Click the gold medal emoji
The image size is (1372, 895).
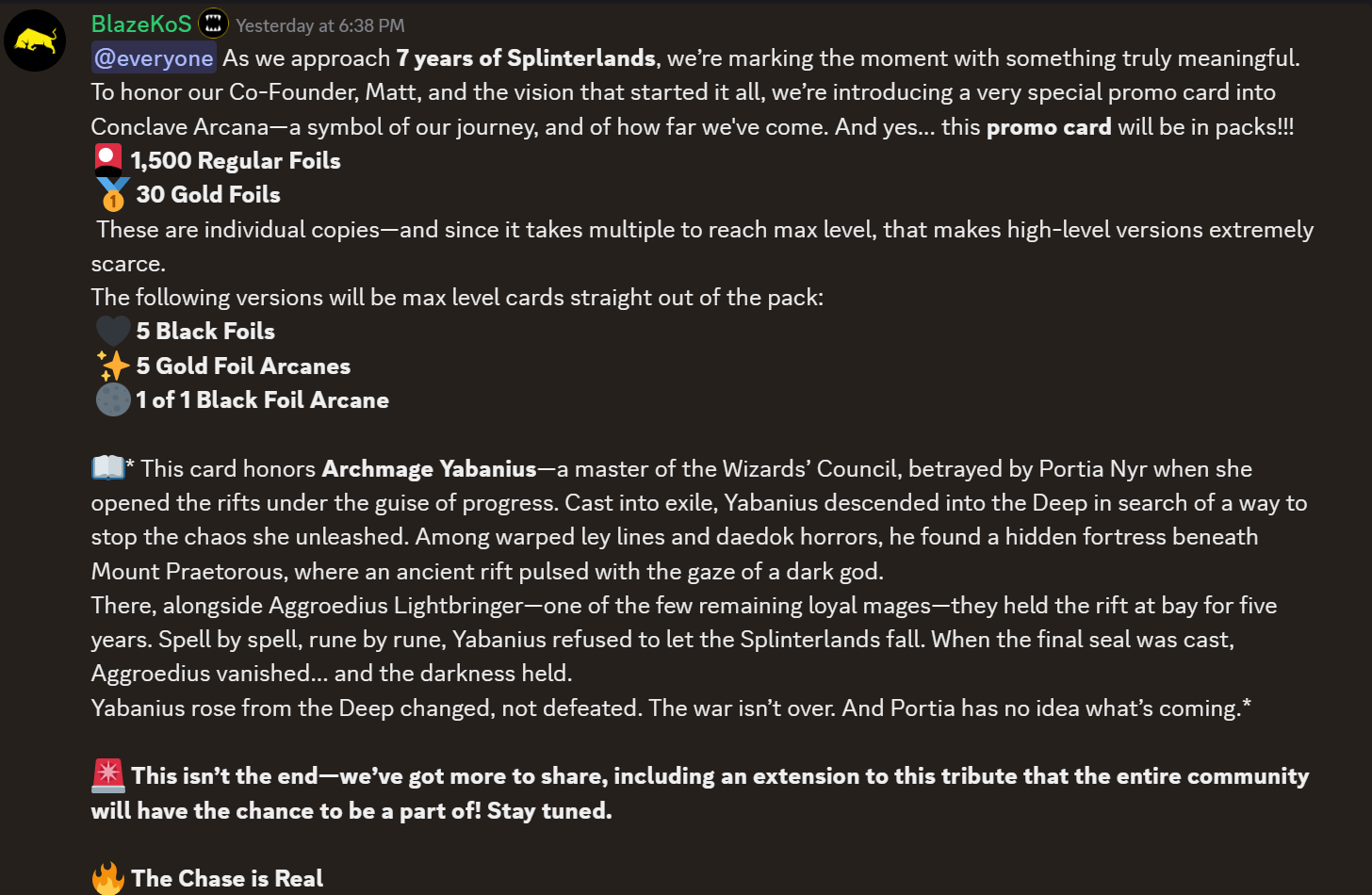[112, 195]
